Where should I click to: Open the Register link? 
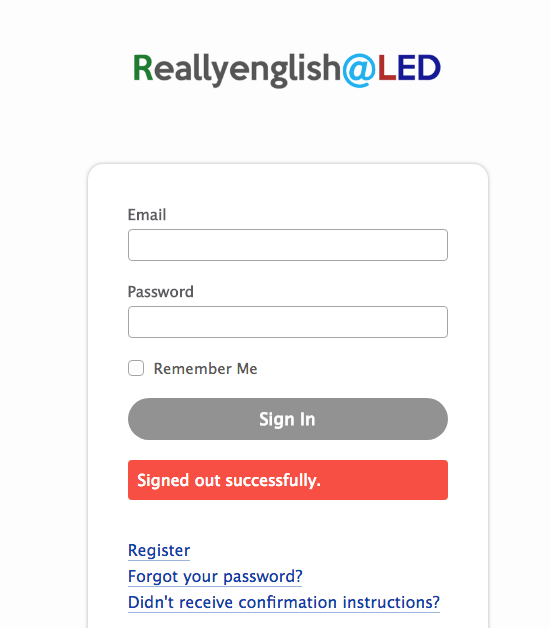159,550
